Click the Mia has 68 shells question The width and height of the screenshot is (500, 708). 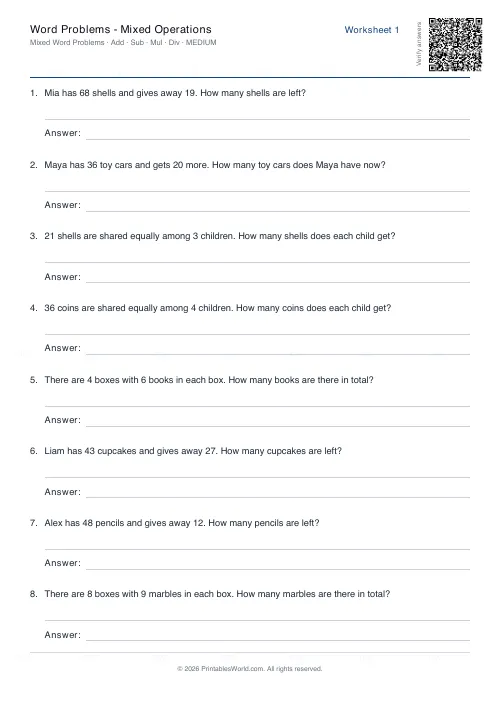pyautogui.click(x=175, y=93)
